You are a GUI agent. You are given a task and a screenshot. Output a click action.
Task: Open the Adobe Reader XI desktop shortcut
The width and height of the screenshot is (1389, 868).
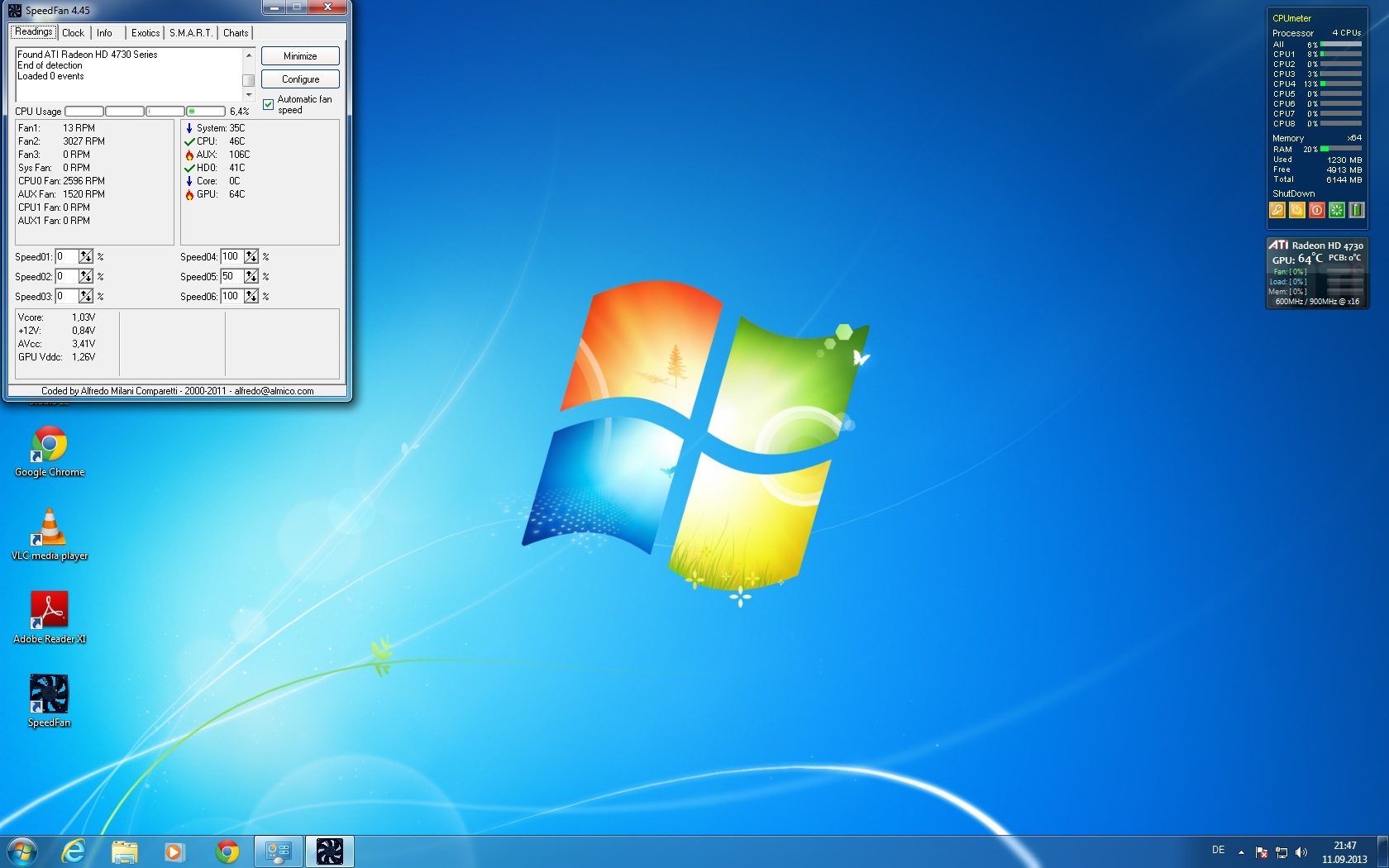click(50, 618)
